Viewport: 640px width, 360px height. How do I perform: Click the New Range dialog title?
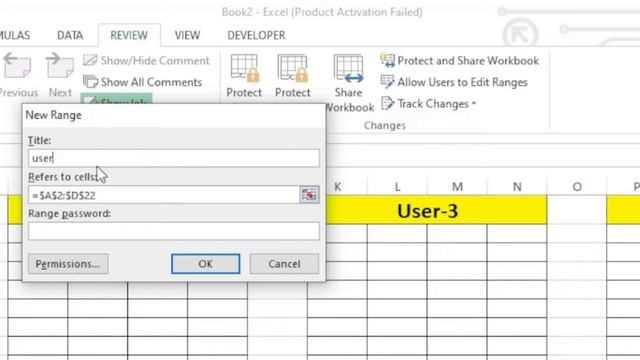pyautogui.click(x=53, y=115)
